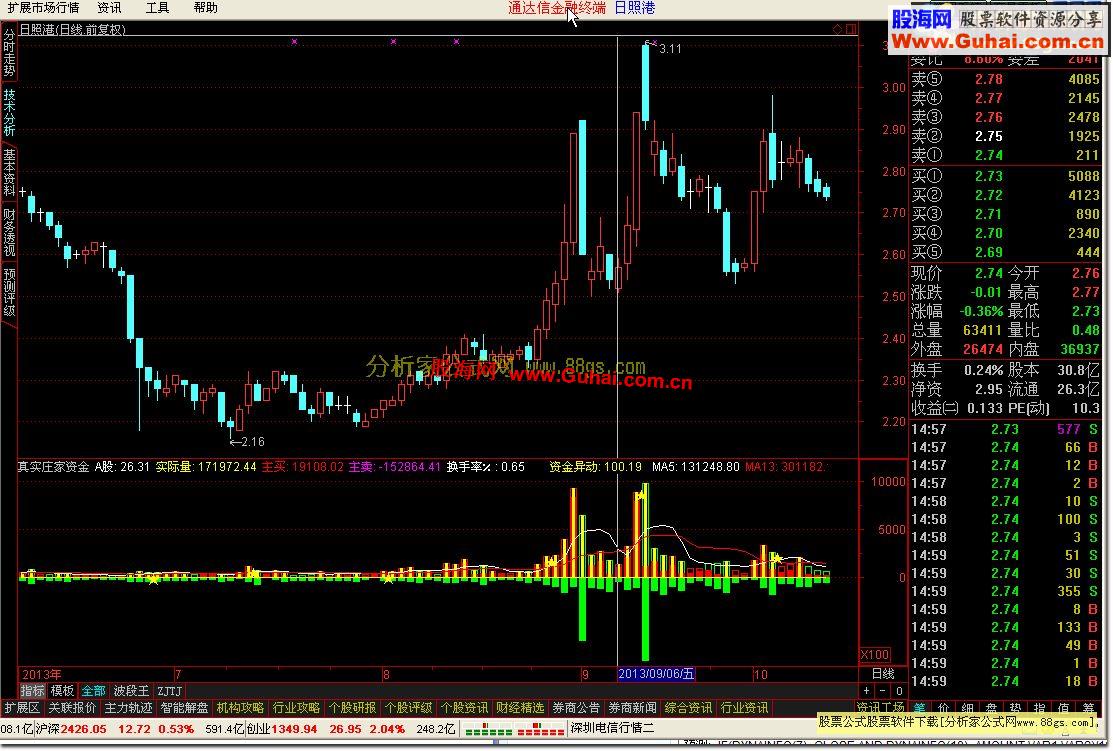1113x751 pixels.
Task: Click the 深圳电信行情二 server status
Action: tap(613, 729)
